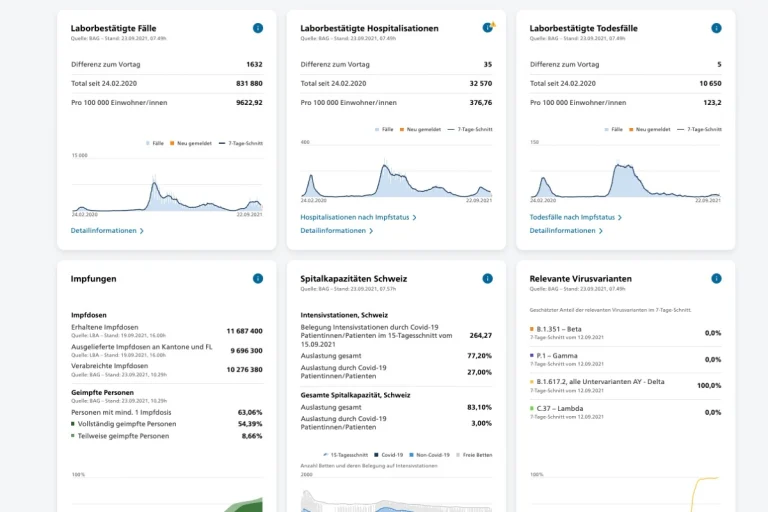Select the 54,39% Vollständig geimpfte value
768x512 pixels.
coord(250,424)
